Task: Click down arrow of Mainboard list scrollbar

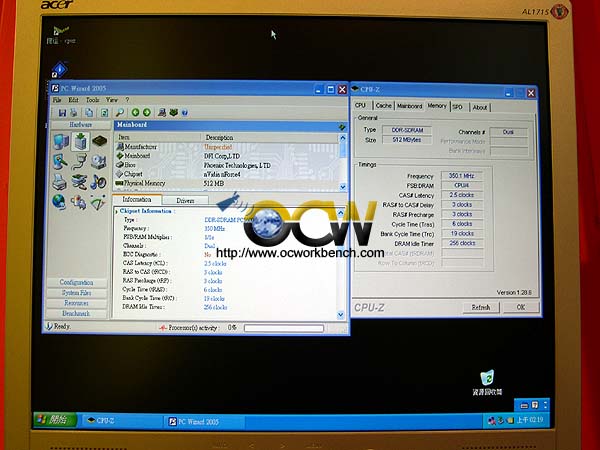Action: pyautogui.click(x=343, y=187)
